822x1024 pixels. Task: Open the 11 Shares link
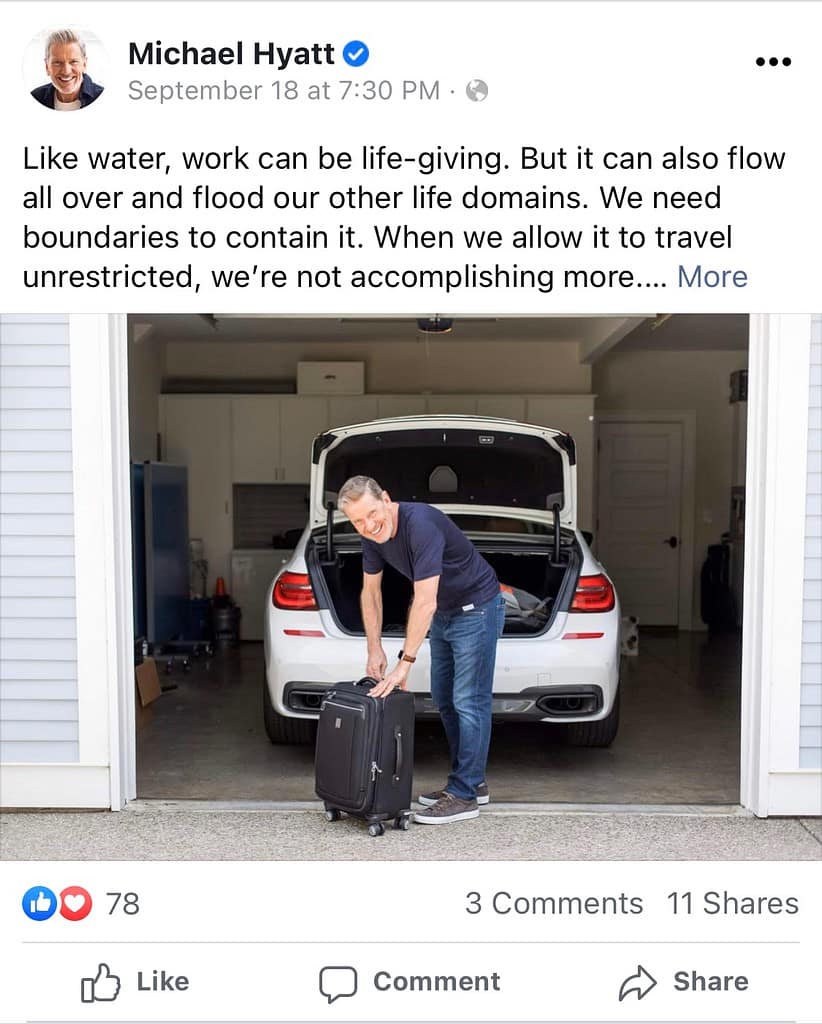click(733, 904)
